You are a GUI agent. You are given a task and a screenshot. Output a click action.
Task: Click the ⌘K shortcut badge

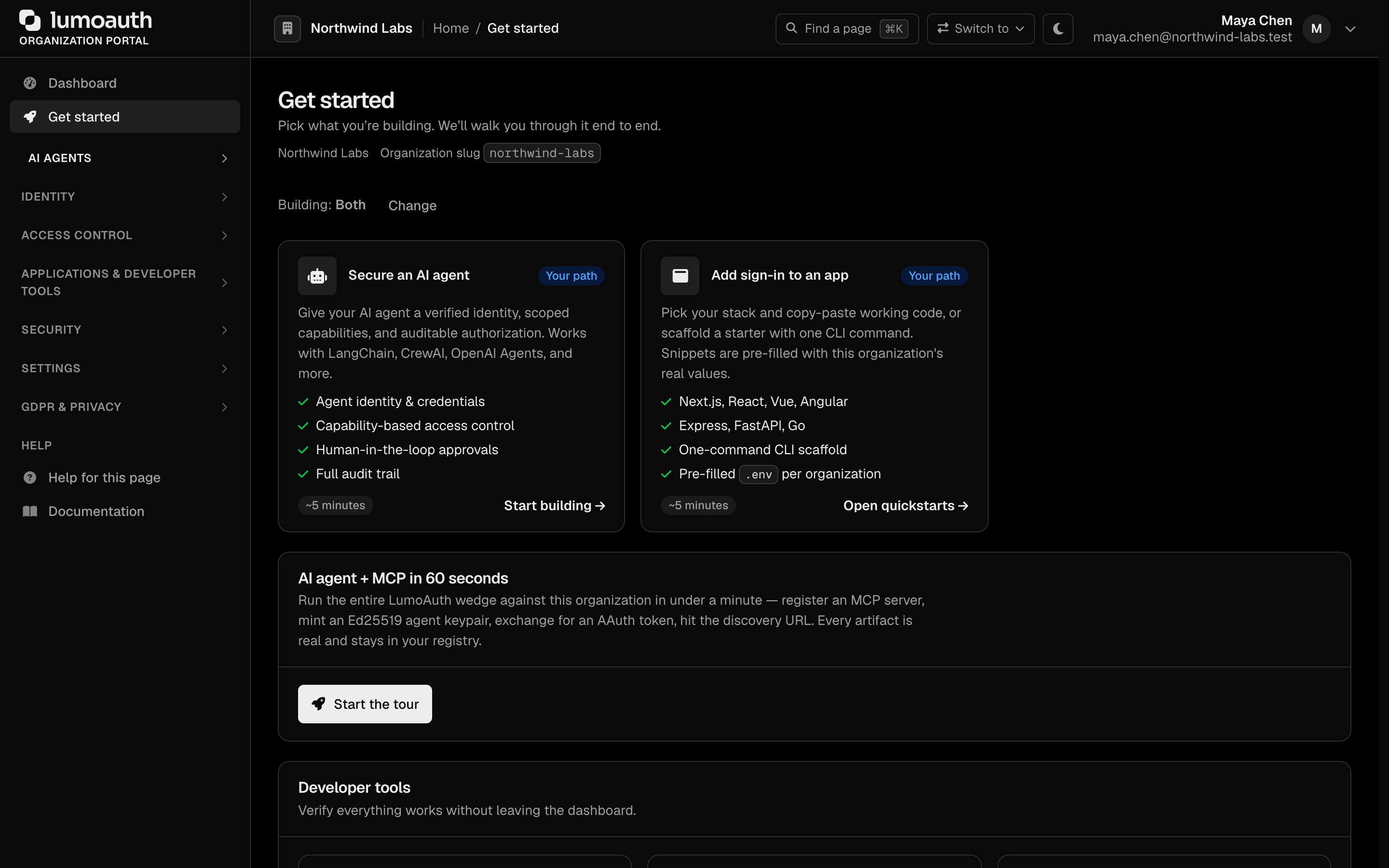click(x=894, y=29)
